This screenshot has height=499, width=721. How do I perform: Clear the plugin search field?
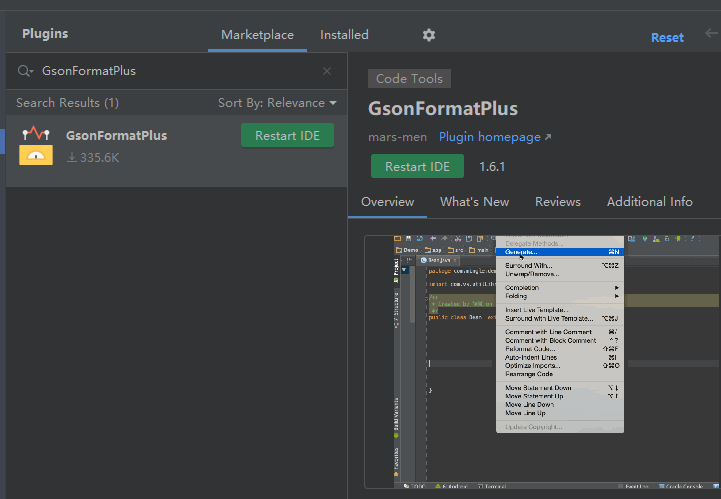(327, 71)
